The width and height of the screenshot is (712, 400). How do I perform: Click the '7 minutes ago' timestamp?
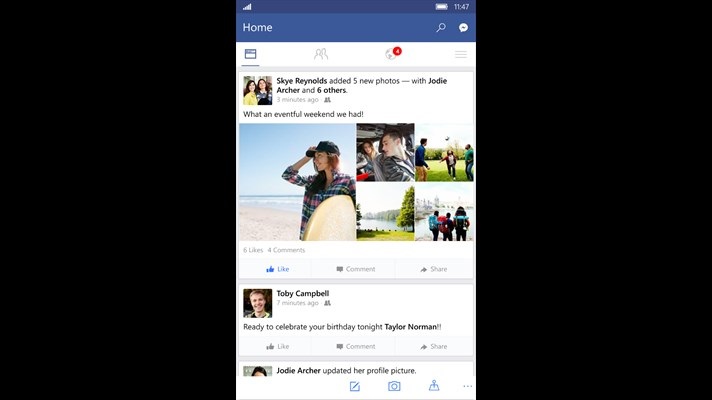pyautogui.click(x=297, y=303)
